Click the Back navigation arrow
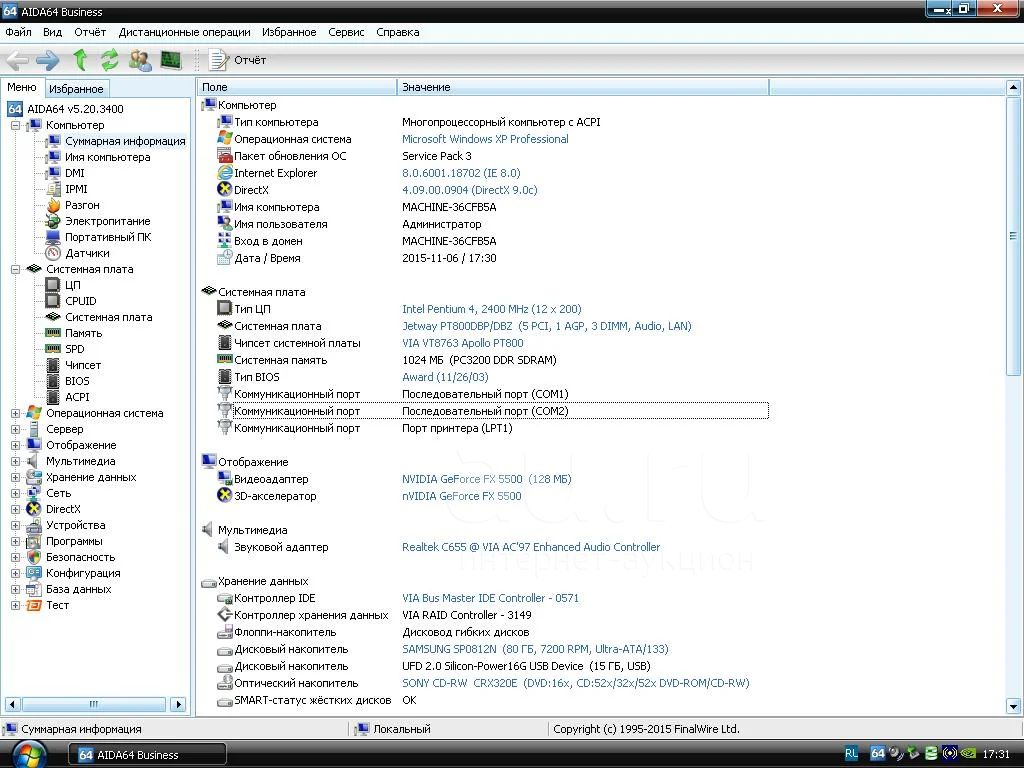The width and height of the screenshot is (1024, 768). (17, 60)
